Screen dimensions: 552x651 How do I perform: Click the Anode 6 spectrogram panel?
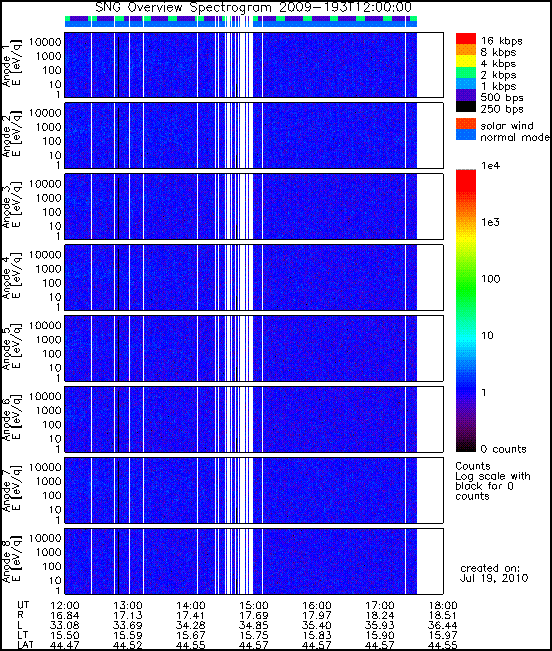tap(254, 419)
